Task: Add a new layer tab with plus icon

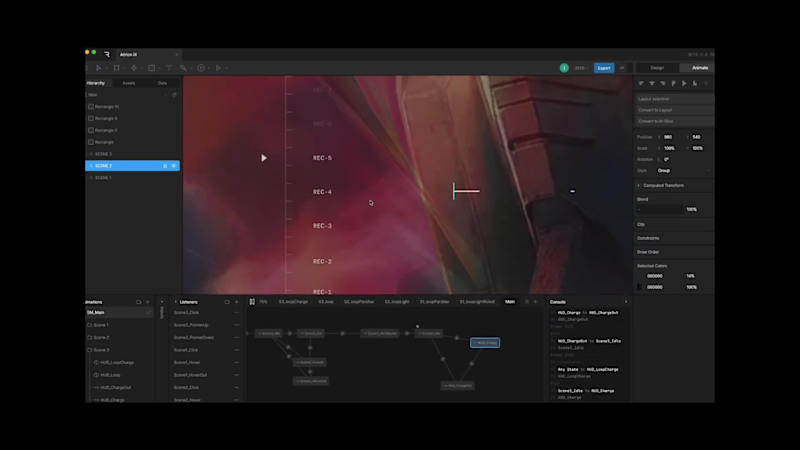Action: (535, 302)
